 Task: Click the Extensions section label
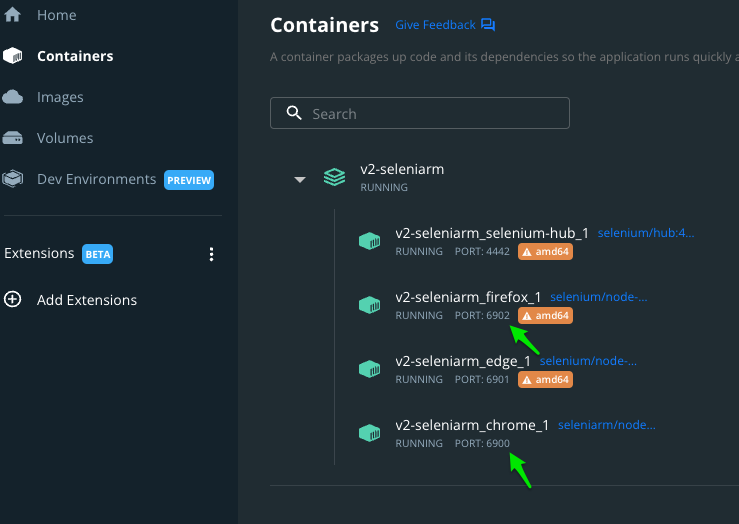[x=39, y=254]
